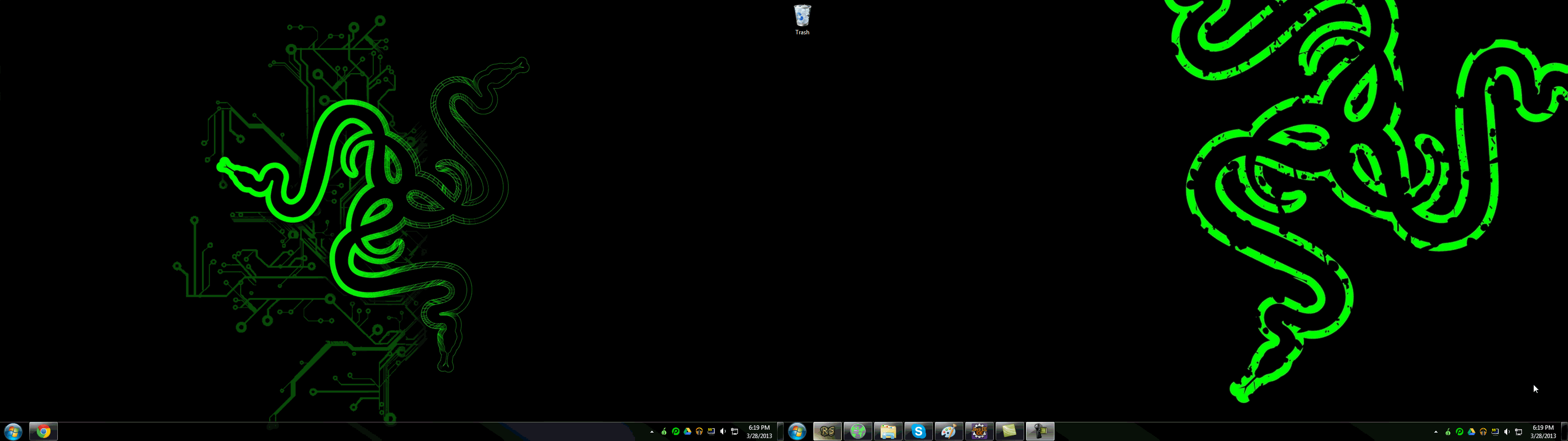1568x441 pixels.
Task: Click the 6:19 PM clock on Chrome's taskbar
Action: pyautogui.click(x=759, y=432)
